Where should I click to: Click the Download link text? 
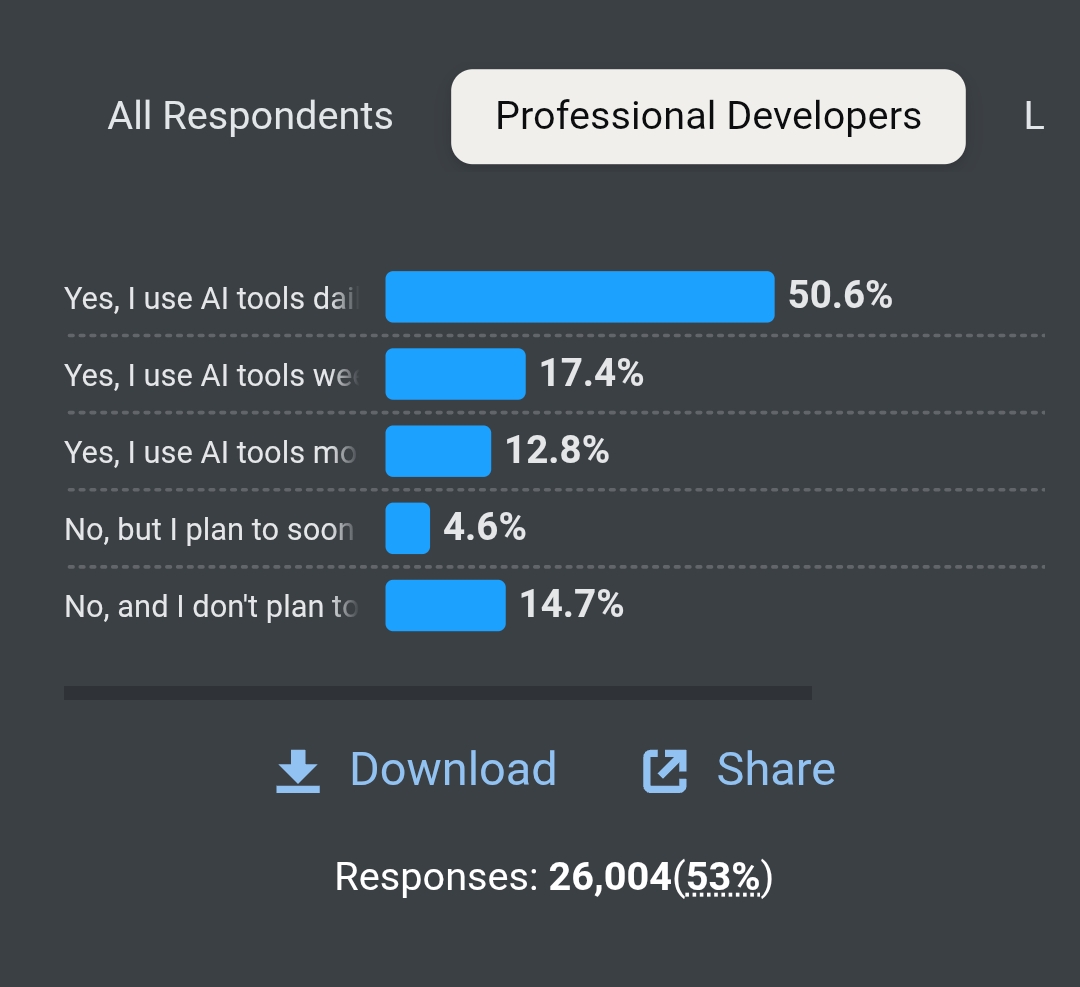(453, 769)
